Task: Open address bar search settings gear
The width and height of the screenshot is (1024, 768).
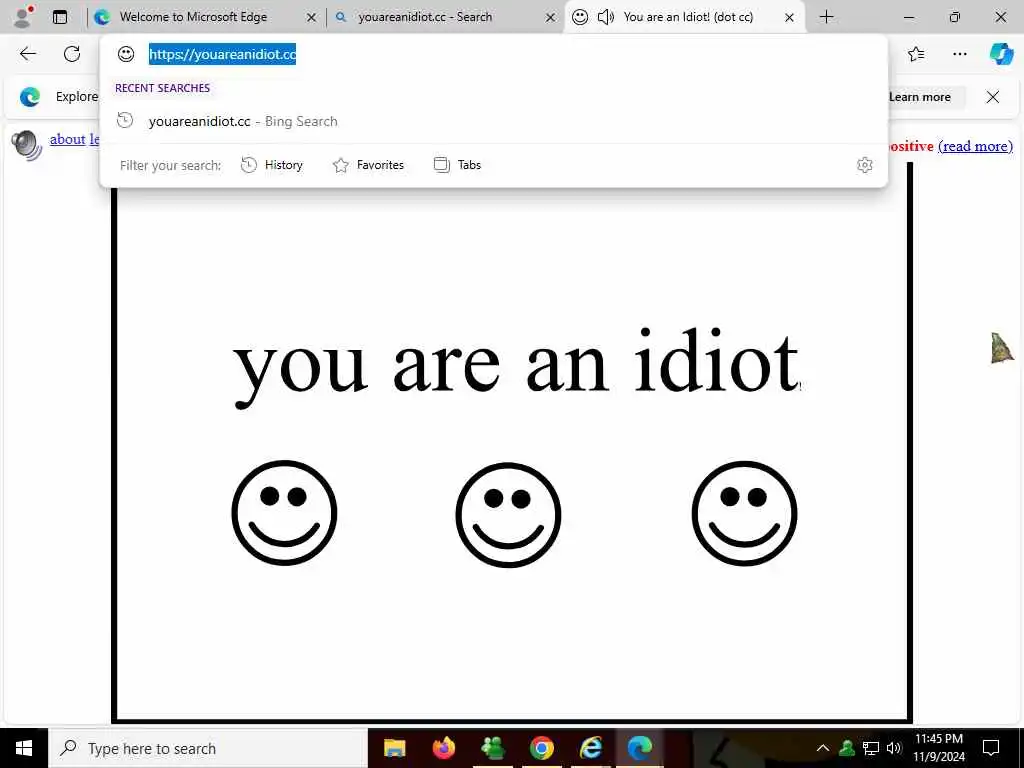Action: coord(865,165)
